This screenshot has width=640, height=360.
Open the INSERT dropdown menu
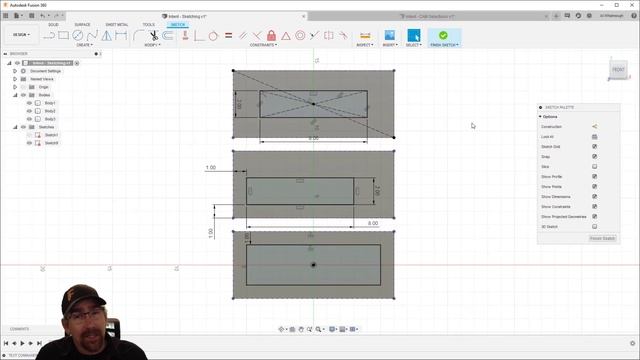coord(390,45)
